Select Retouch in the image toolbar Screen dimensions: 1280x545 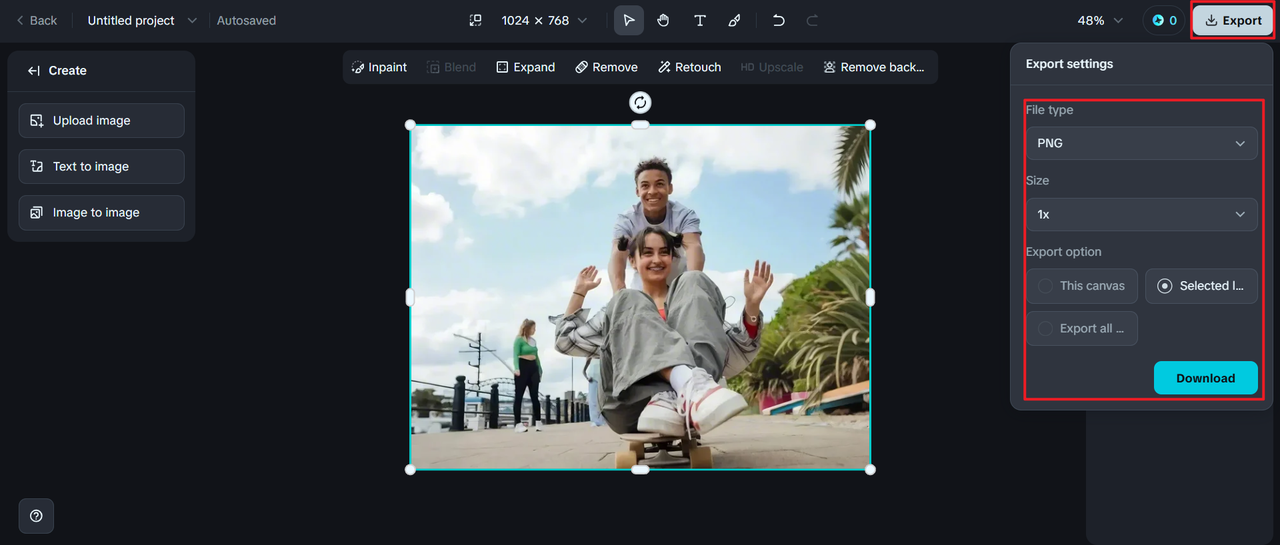(689, 67)
